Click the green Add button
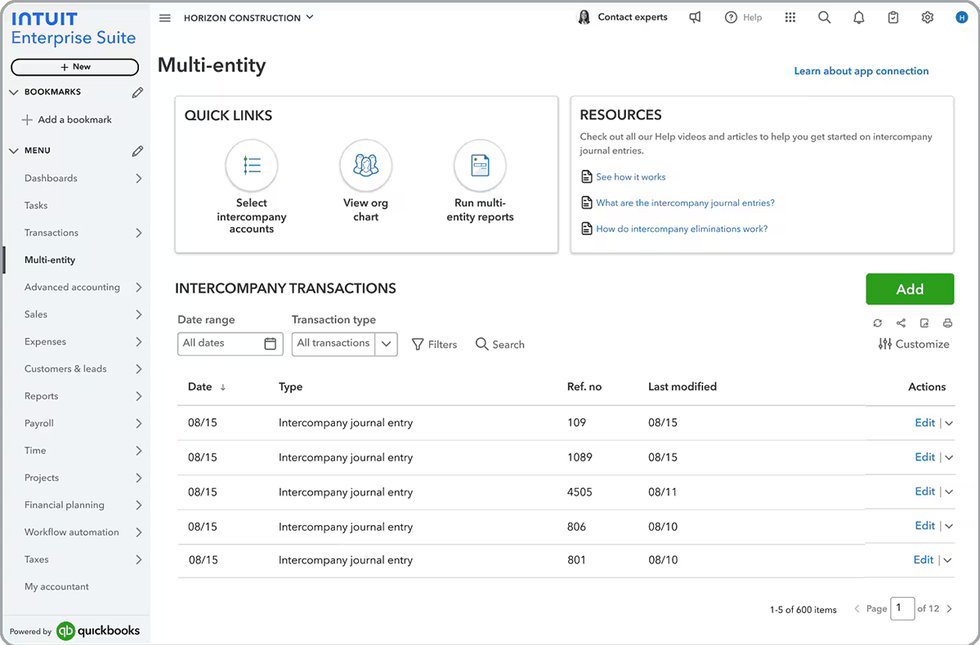Screen dimensions: 980x645 click(909, 289)
